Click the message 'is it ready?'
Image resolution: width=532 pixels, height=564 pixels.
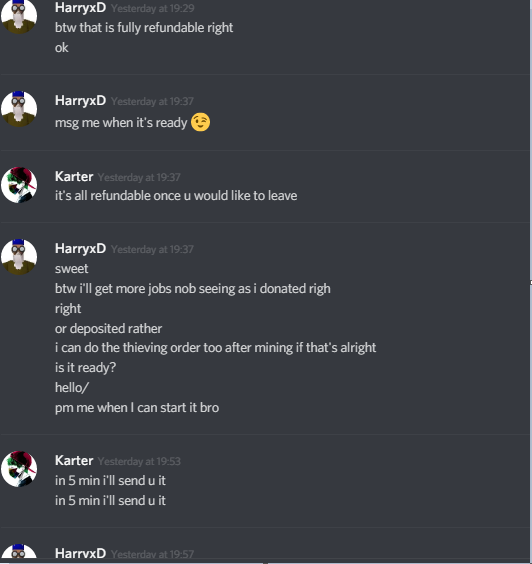click(85, 368)
